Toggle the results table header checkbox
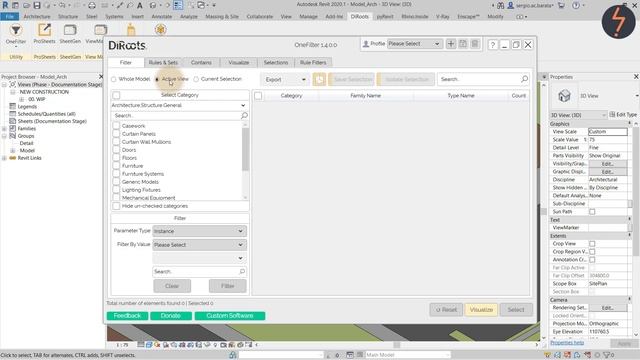Viewport: 640px width, 360px height. coord(258,96)
